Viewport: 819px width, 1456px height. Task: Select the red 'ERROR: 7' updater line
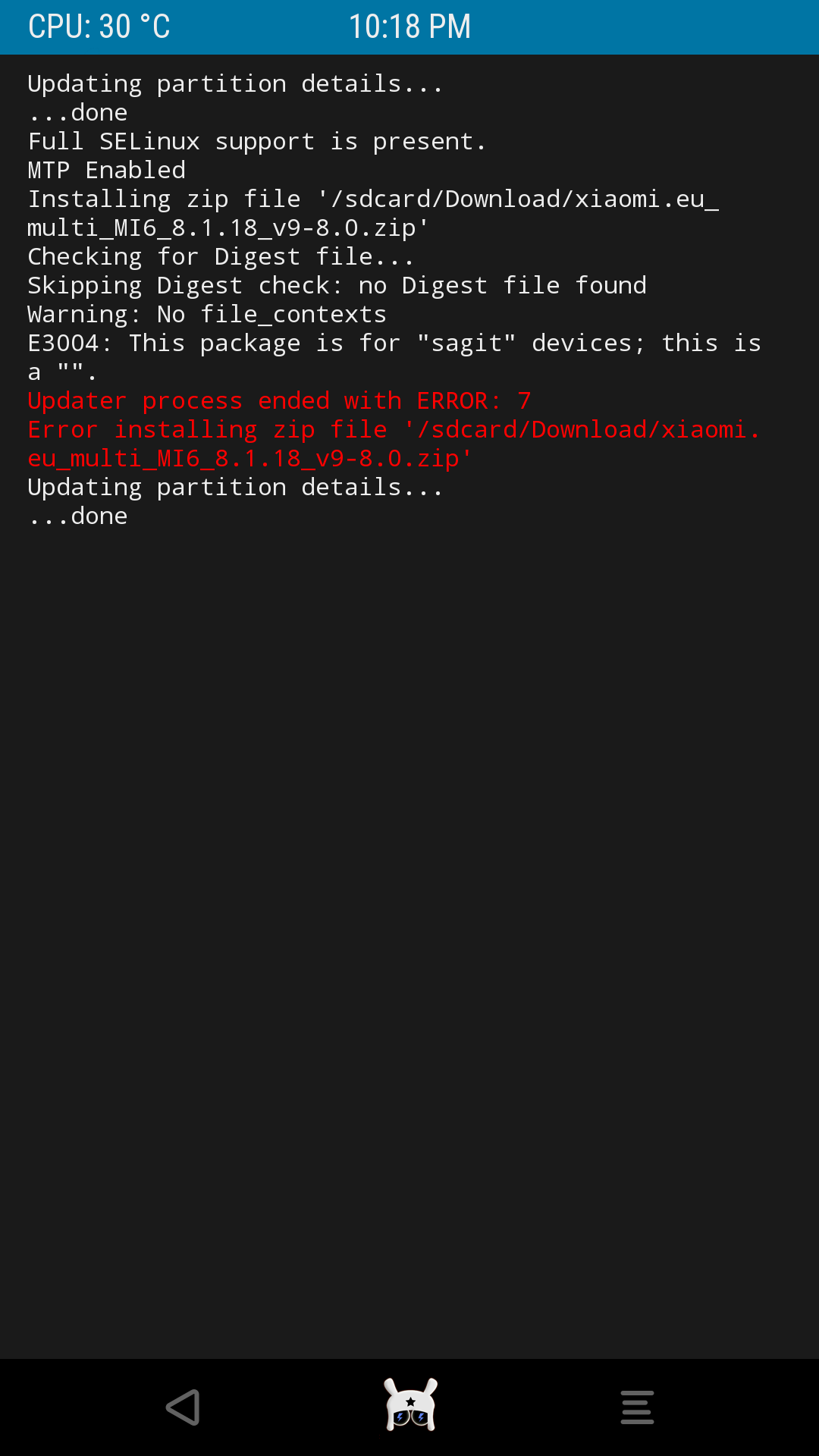pos(279,400)
